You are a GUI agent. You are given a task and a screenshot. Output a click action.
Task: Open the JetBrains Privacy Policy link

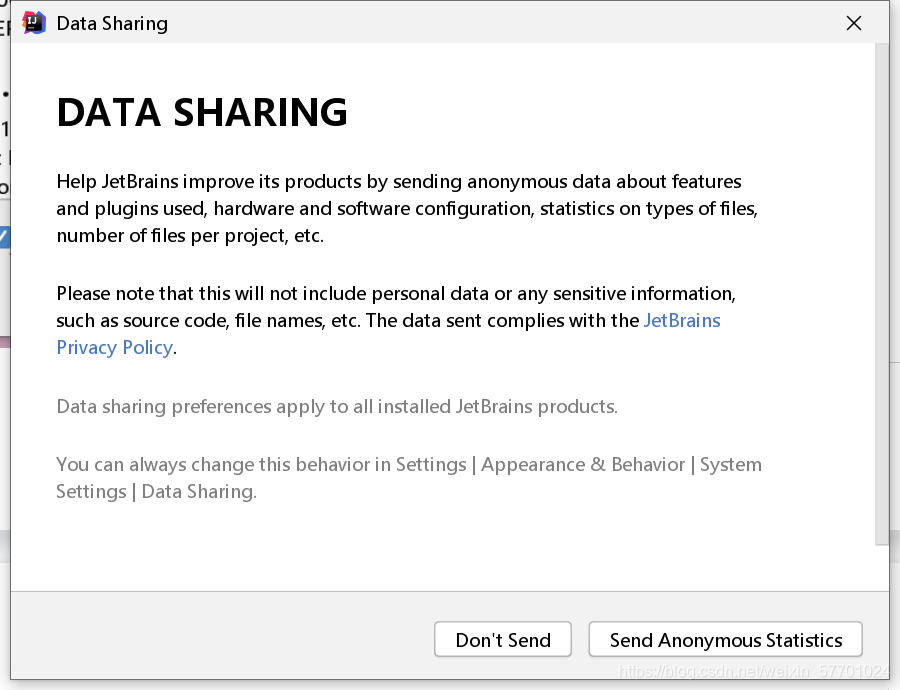coord(681,320)
